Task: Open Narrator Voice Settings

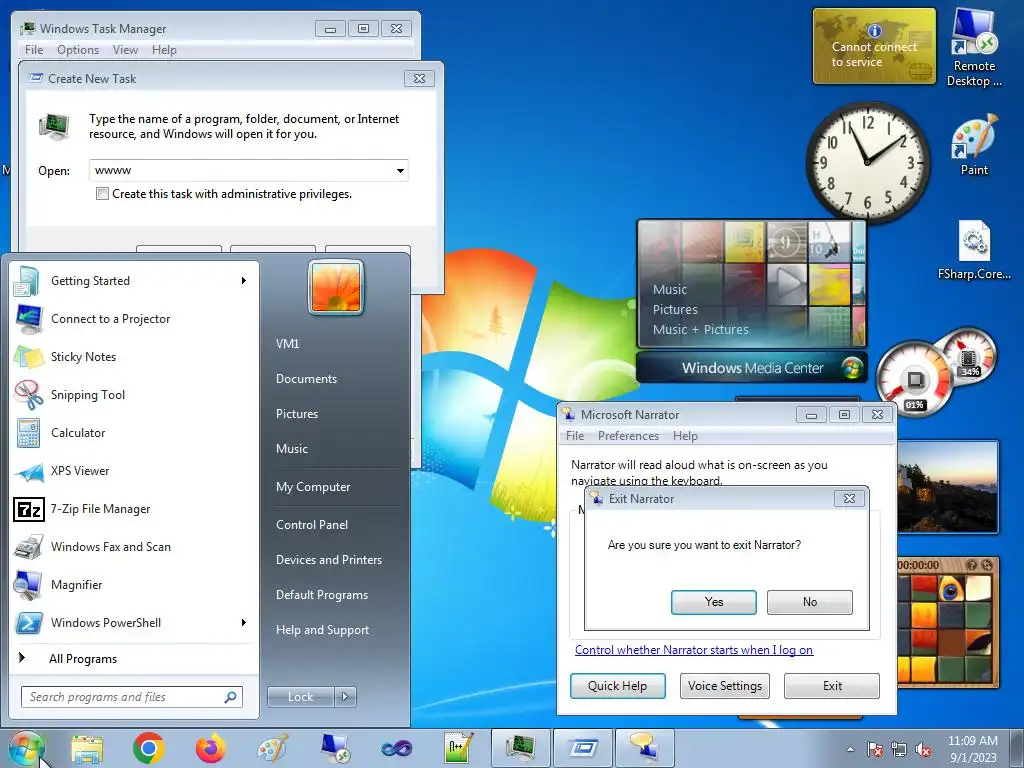Action: click(x=725, y=686)
